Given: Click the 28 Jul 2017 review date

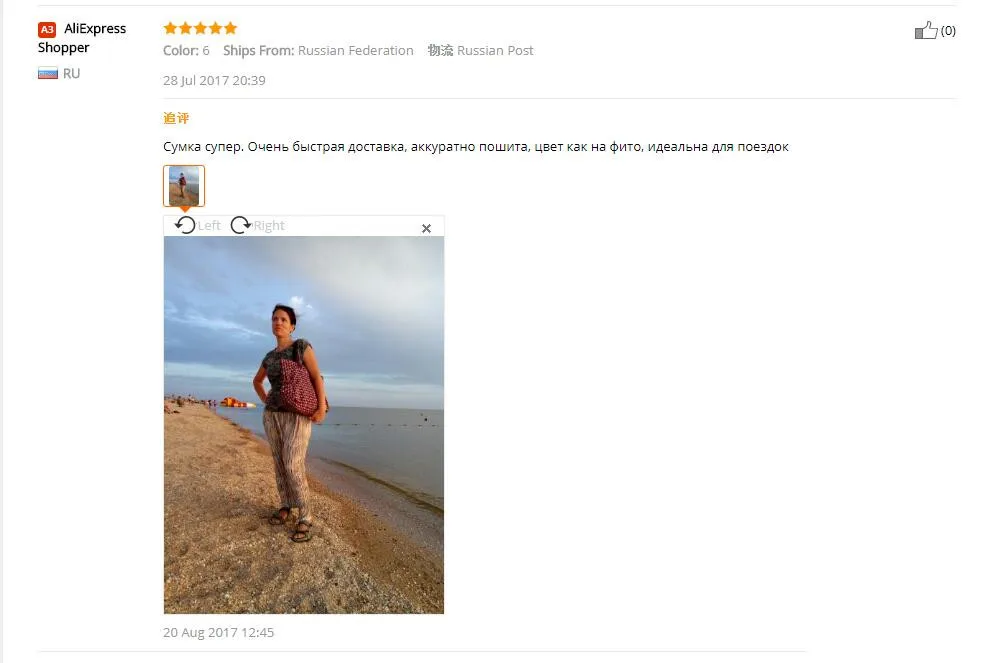Looking at the screenshot, I should click(x=214, y=81).
